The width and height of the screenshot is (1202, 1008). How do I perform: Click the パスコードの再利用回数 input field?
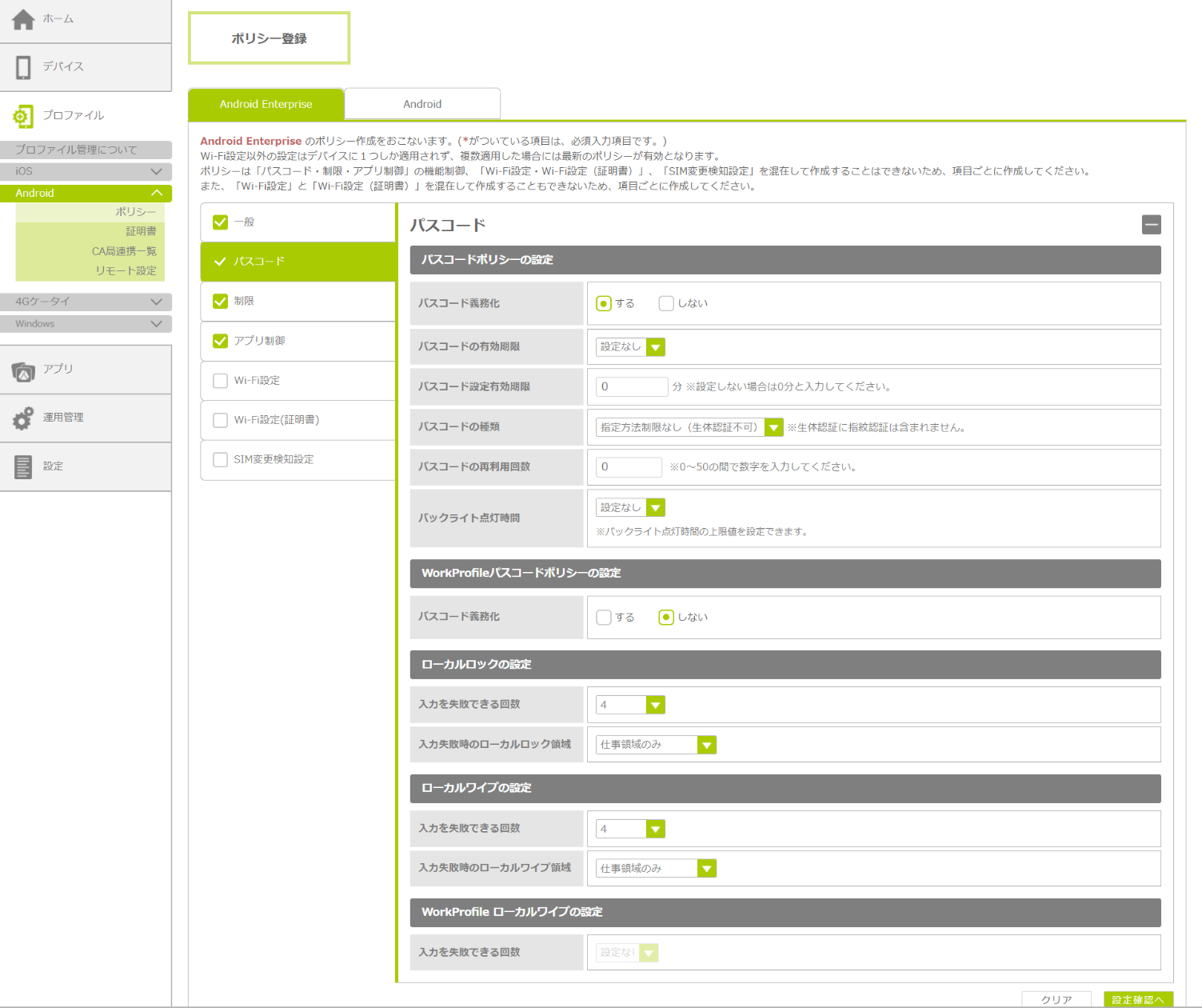(x=629, y=467)
